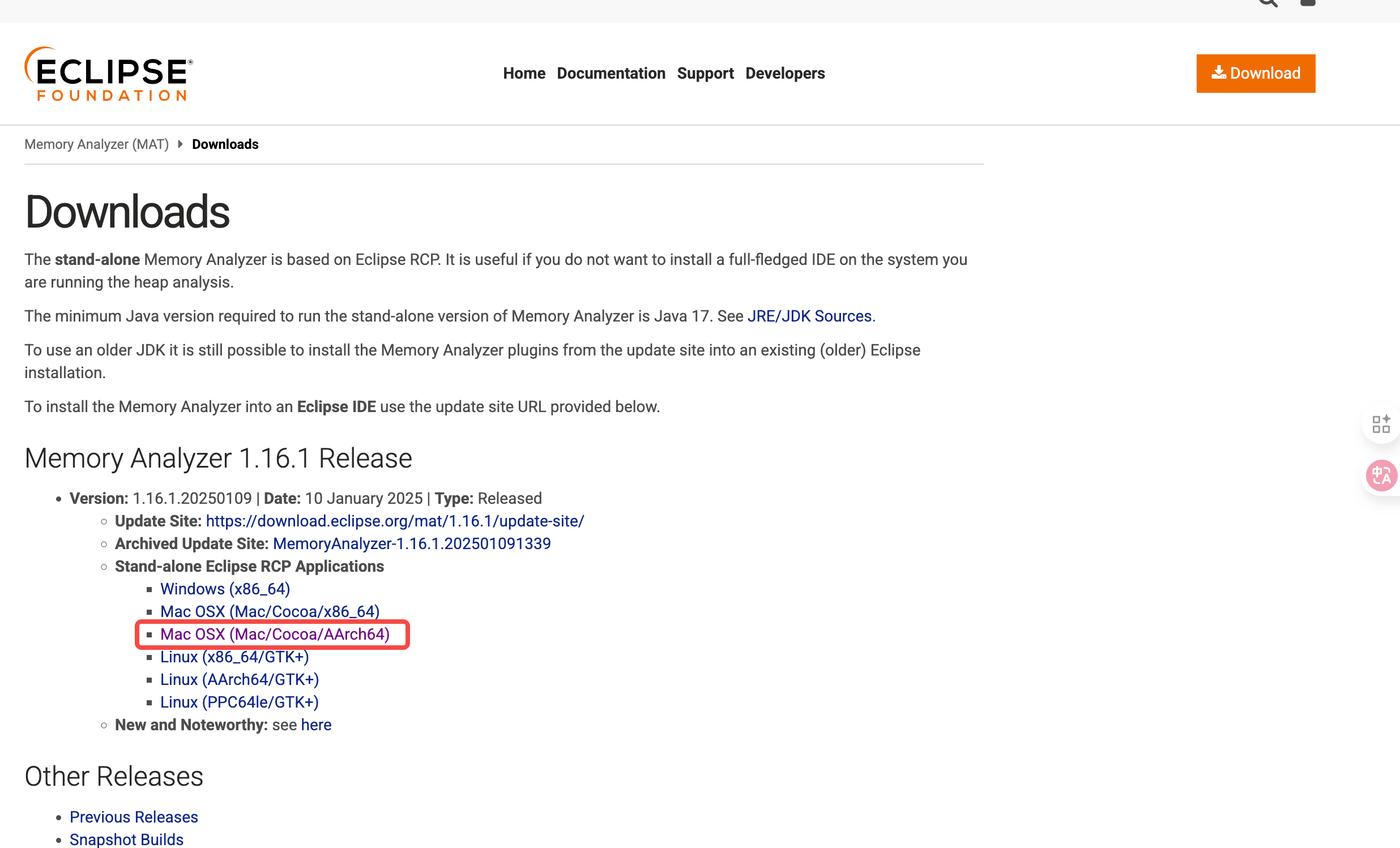Click version text '1.16.1.20250109'
Image resolution: width=1400 pixels, height=848 pixels.
pyautogui.click(x=192, y=498)
